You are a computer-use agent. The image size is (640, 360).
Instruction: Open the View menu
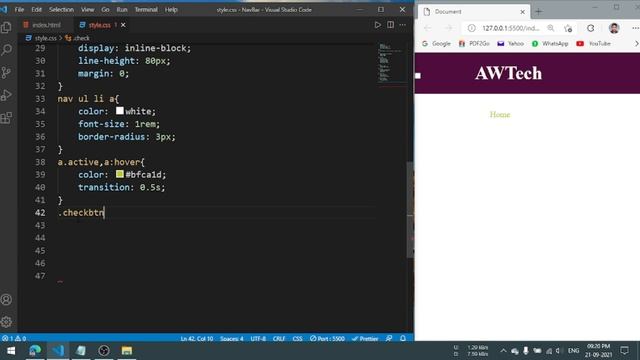[x=87, y=9]
